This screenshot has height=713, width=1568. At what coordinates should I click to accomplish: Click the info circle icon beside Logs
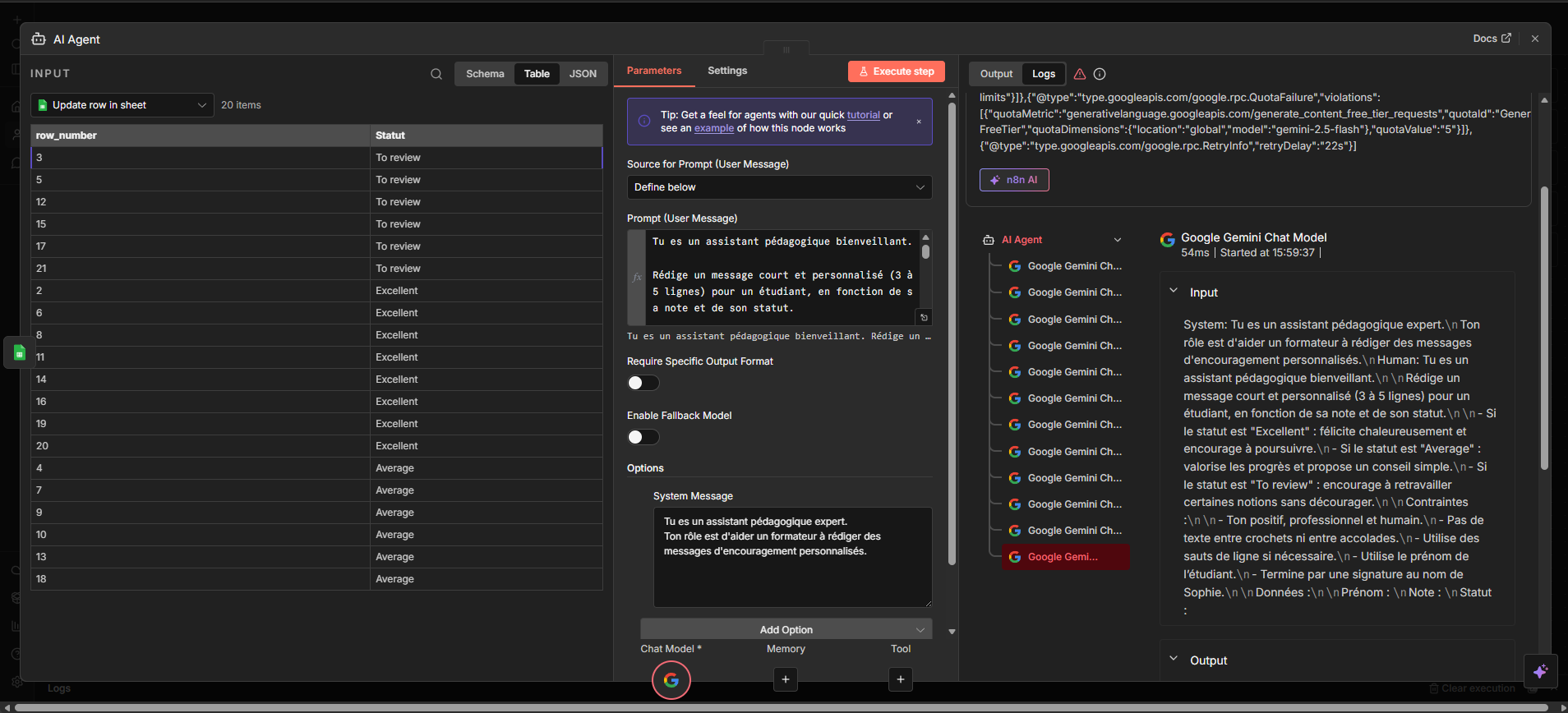[1100, 74]
